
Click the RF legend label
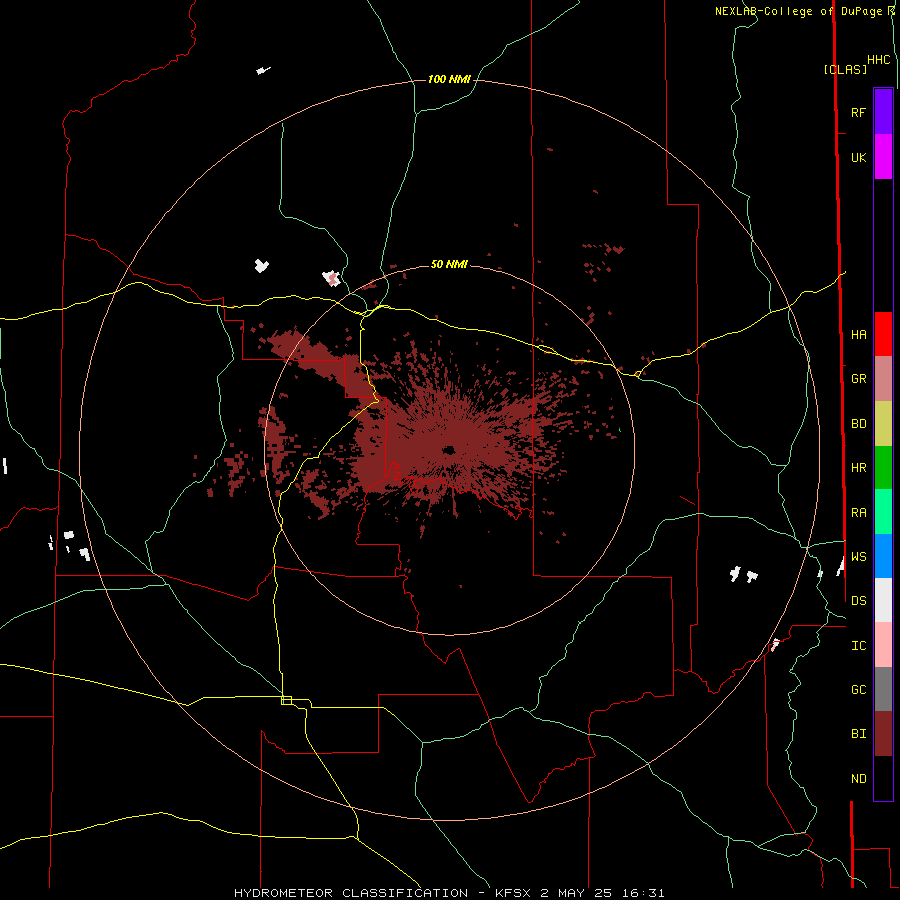click(x=858, y=112)
